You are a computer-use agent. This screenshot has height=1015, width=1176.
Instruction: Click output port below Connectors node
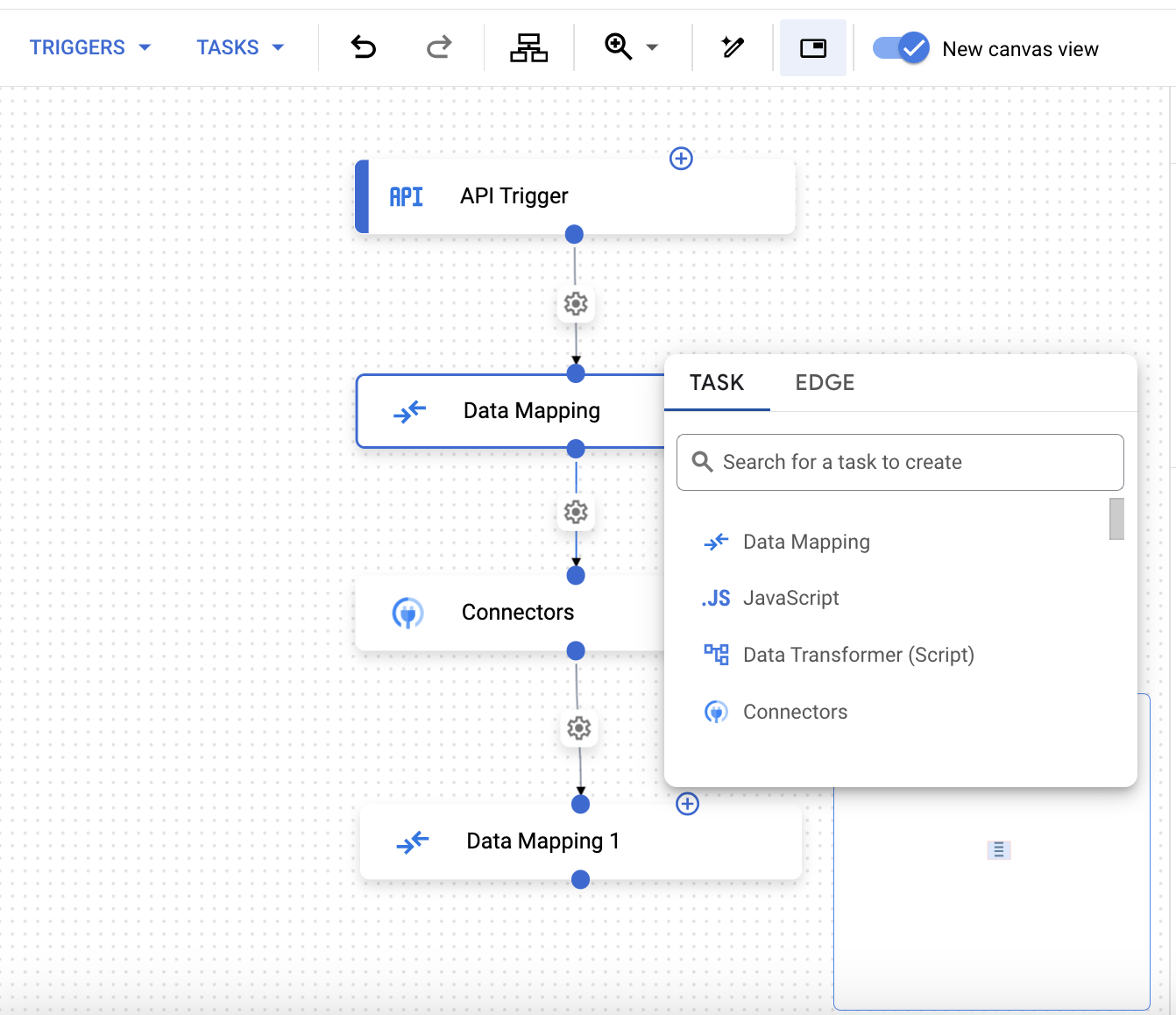point(576,650)
